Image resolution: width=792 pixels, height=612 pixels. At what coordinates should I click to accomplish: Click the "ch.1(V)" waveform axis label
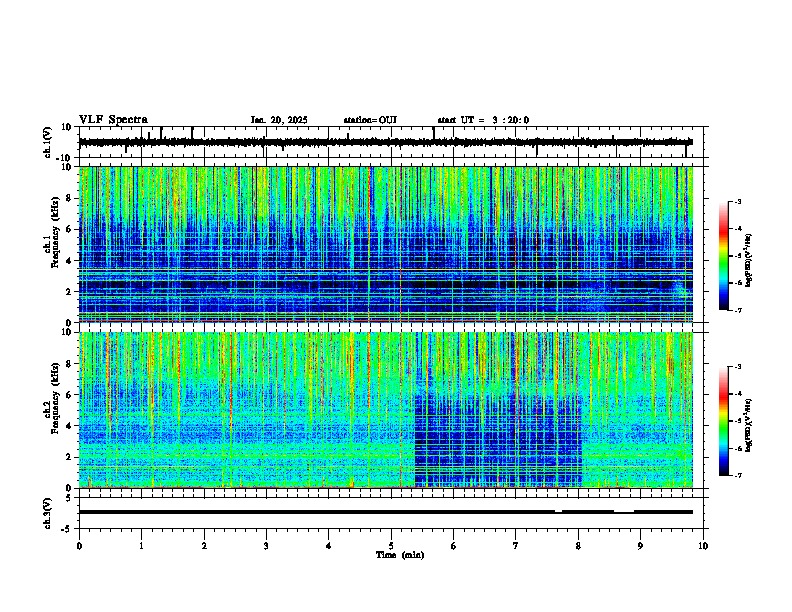(x=48, y=142)
